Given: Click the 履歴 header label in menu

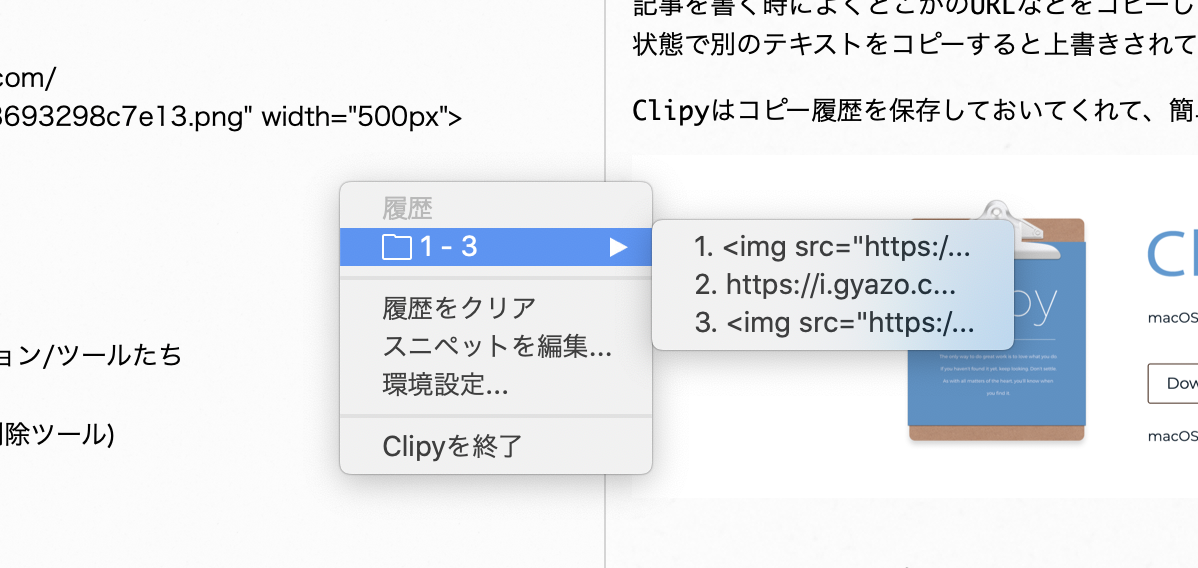Looking at the screenshot, I should (407, 208).
